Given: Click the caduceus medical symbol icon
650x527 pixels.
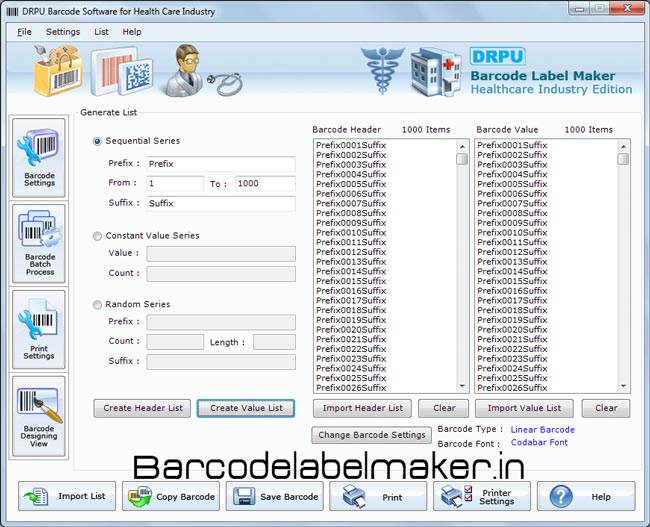Looking at the screenshot, I should tap(382, 70).
